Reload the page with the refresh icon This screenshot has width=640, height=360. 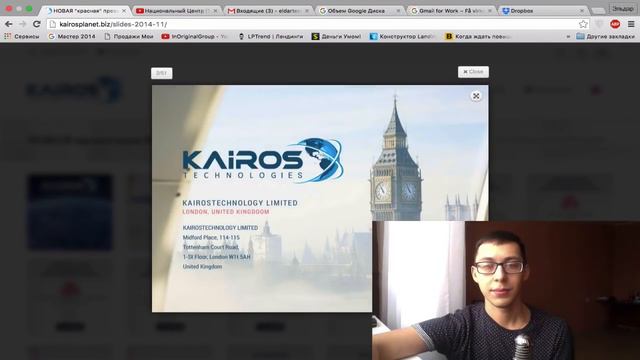tap(36, 24)
